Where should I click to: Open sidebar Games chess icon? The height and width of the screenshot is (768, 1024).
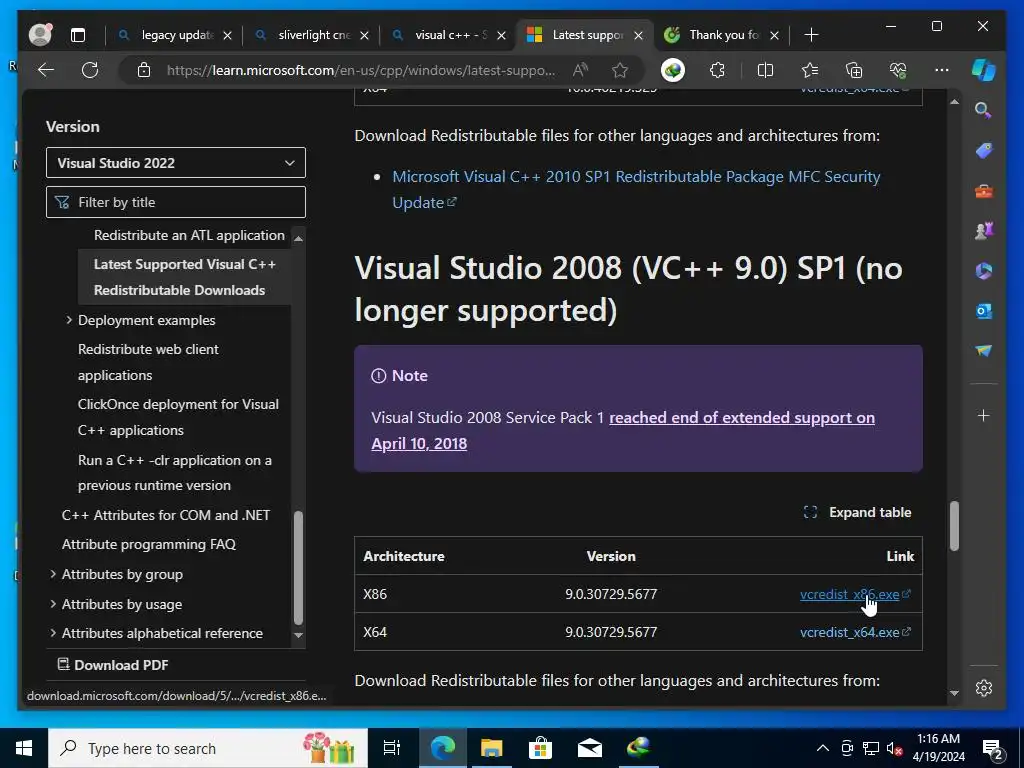coord(984,231)
